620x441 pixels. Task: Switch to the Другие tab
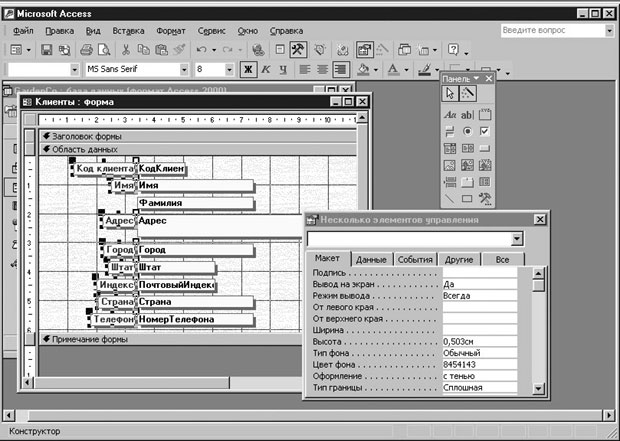(459, 260)
